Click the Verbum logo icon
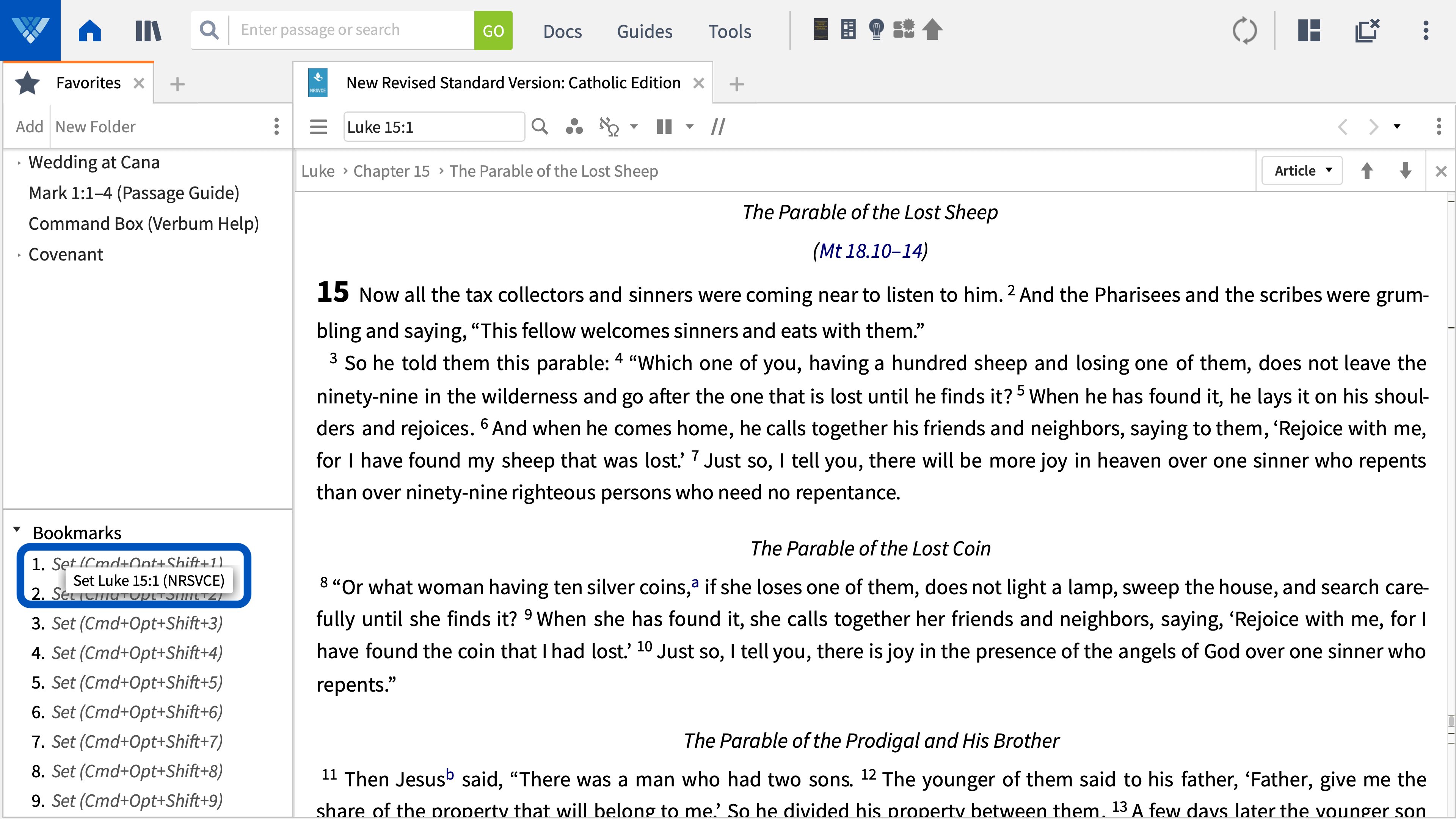This screenshot has height=819, width=1456. click(30, 30)
